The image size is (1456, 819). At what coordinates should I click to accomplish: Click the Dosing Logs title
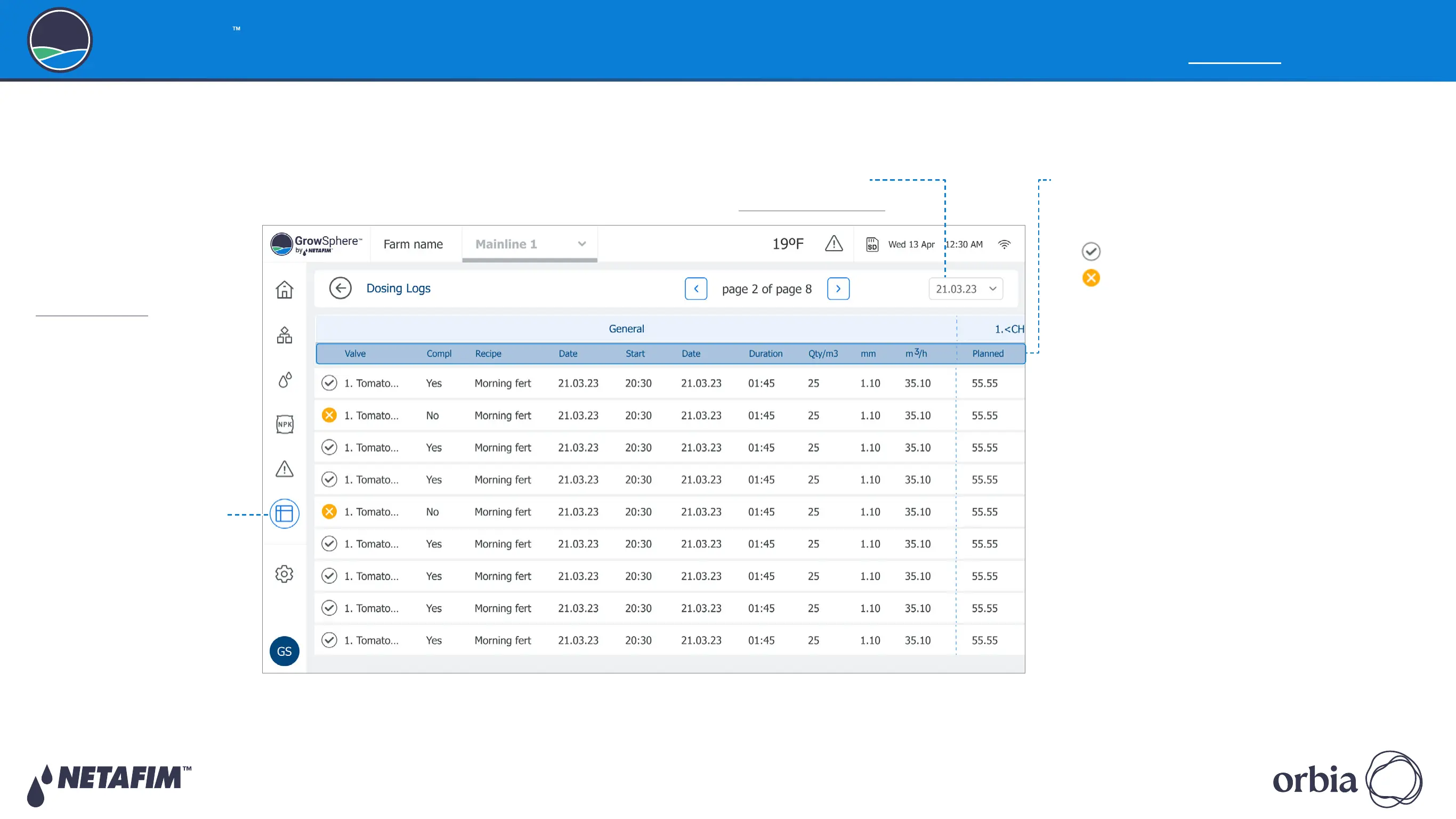pyautogui.click(x=399, y=288)
